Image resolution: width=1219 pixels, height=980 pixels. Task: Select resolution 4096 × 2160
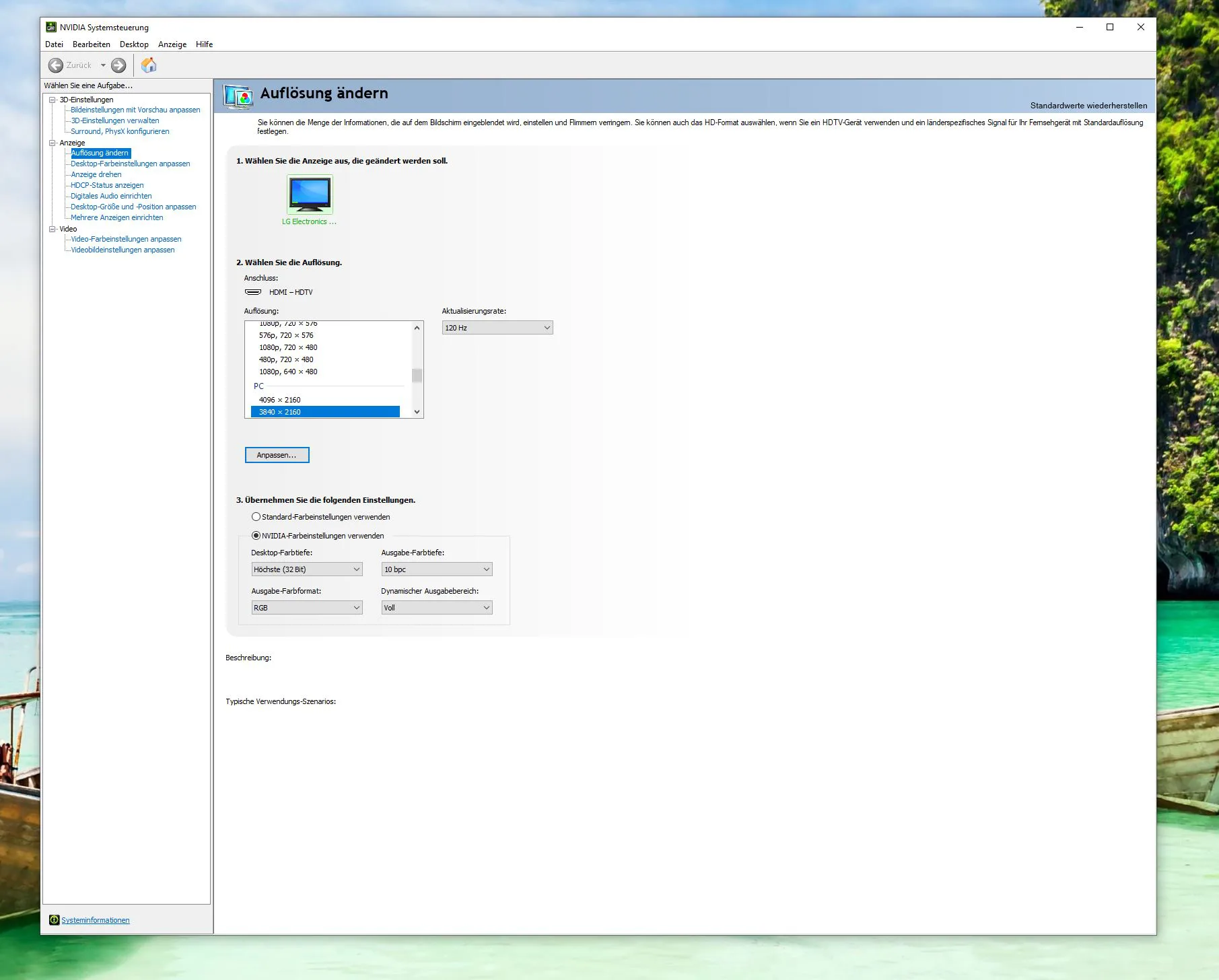[279, 400]
